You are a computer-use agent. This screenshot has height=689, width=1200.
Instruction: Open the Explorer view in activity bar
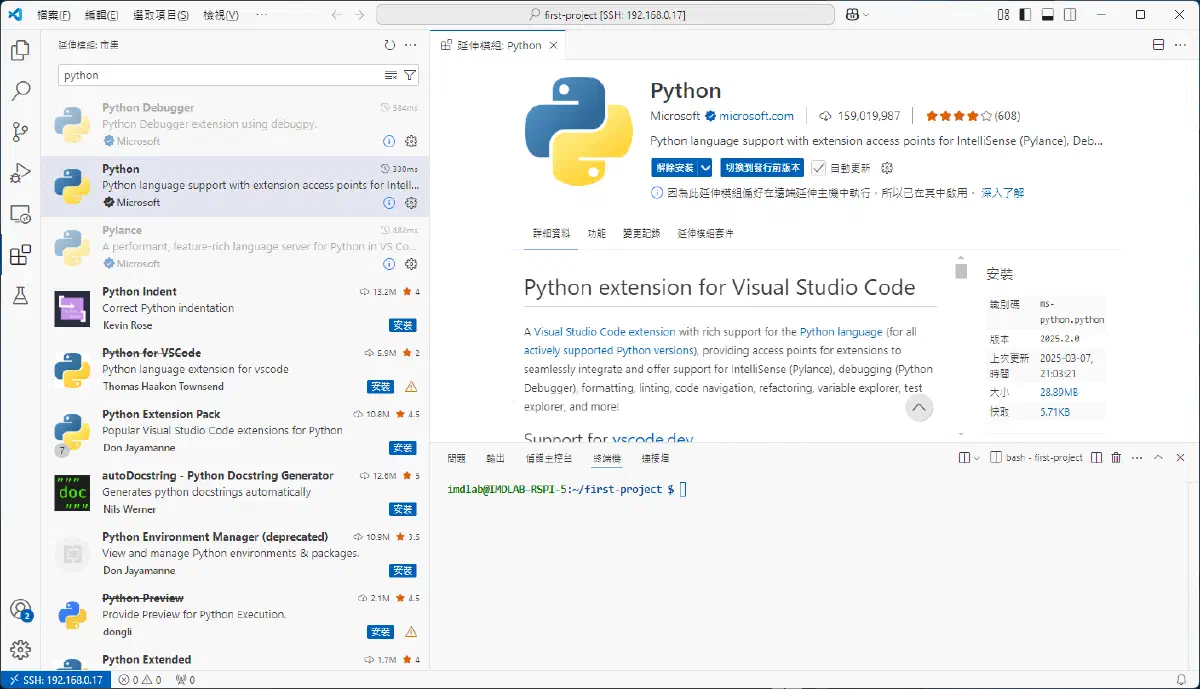coord(20,50)
